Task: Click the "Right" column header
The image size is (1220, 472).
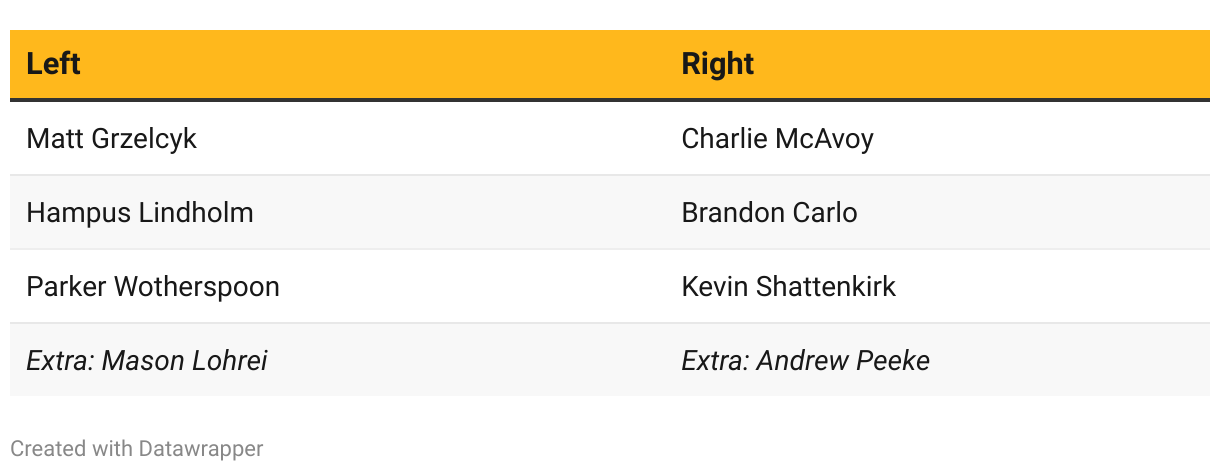Action: (x=717, y=64)
